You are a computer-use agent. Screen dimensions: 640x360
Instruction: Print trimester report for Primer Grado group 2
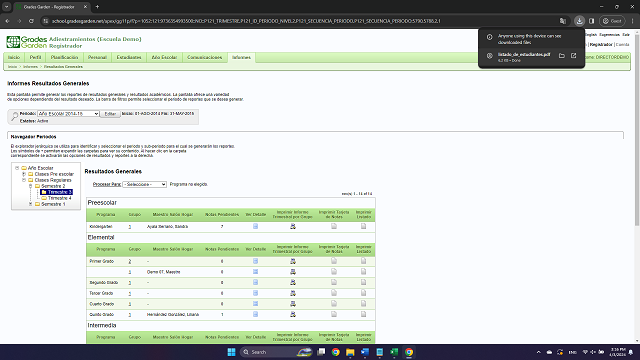click(293, 261)
